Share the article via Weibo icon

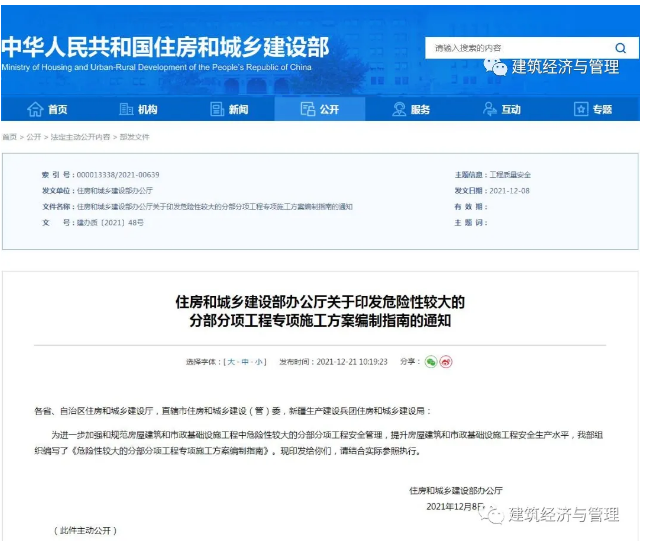point(446,362)
